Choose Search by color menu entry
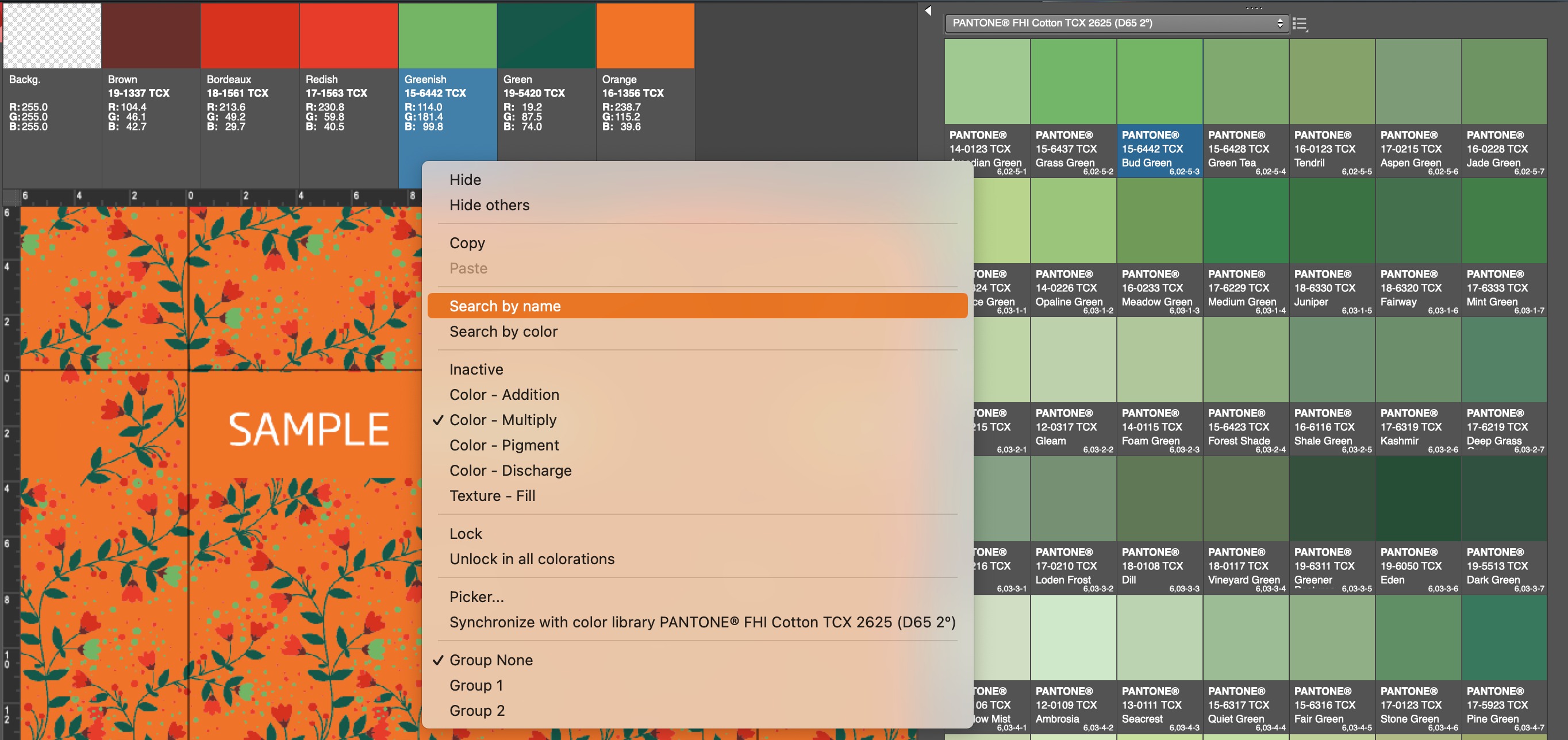Screen dimensions: 1568x740 pos(503,332)
